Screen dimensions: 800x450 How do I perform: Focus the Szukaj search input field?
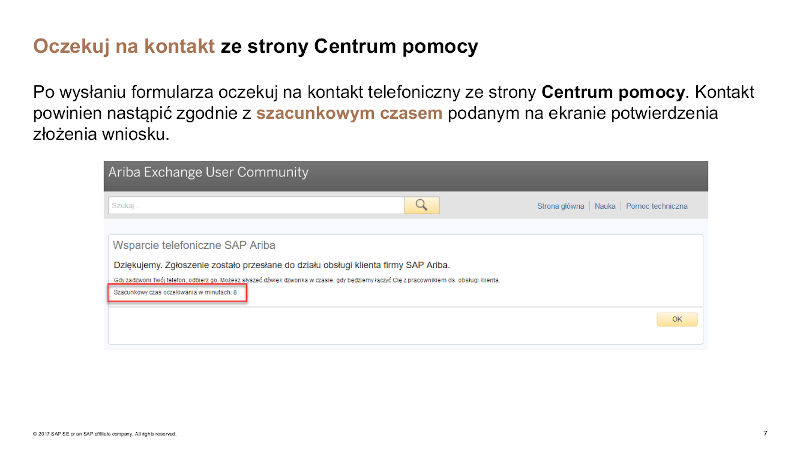257,206
